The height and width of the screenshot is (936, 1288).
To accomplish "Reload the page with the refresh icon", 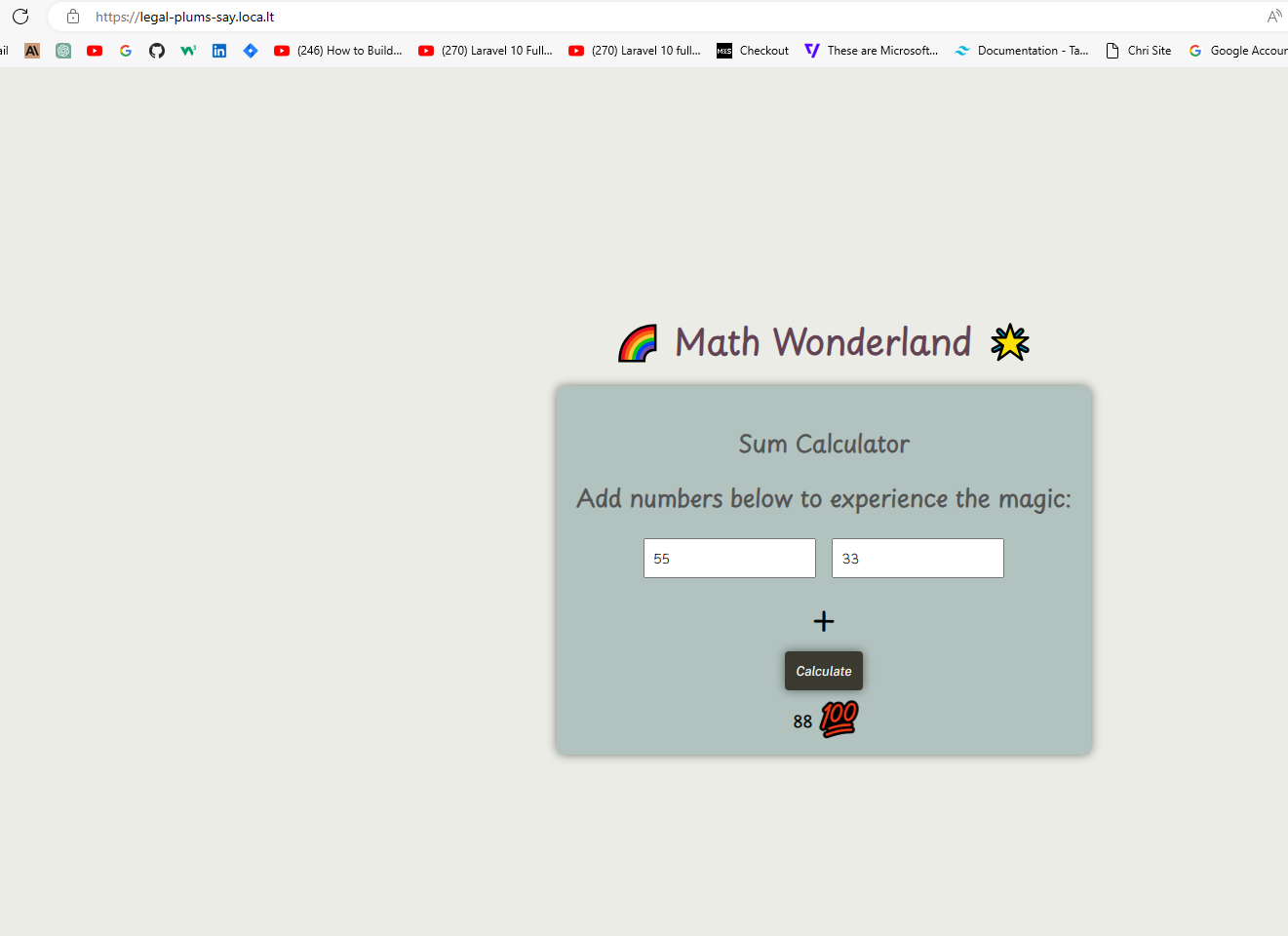I will 20,17.
